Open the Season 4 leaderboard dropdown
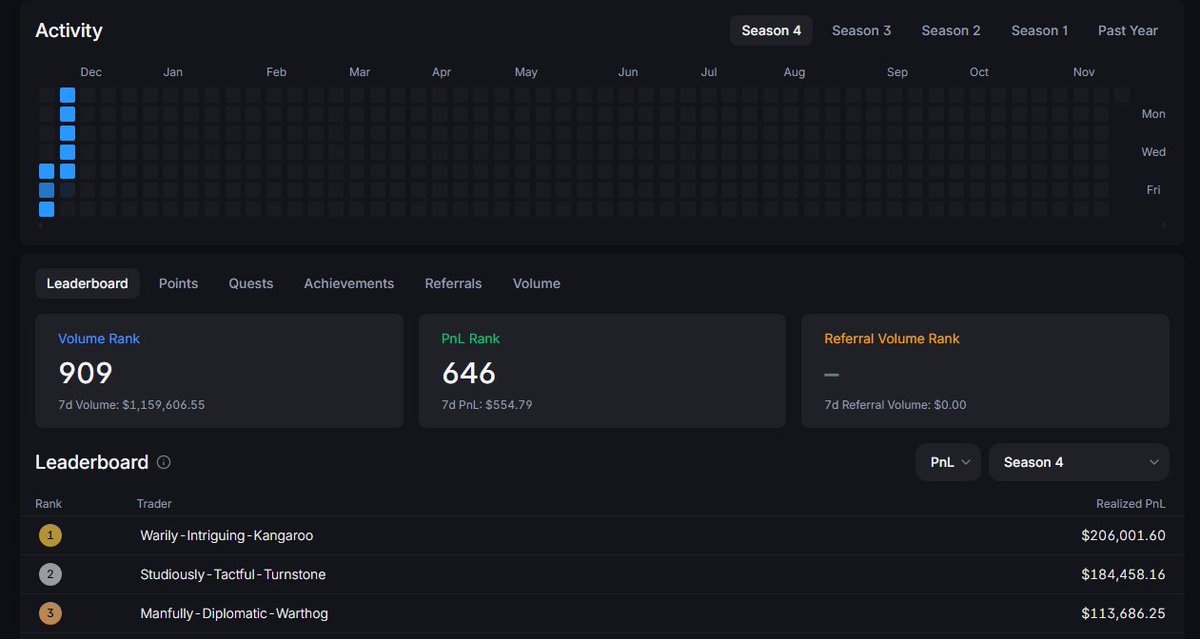This screenshot has width=1200, height=639. pos(1078,462)
